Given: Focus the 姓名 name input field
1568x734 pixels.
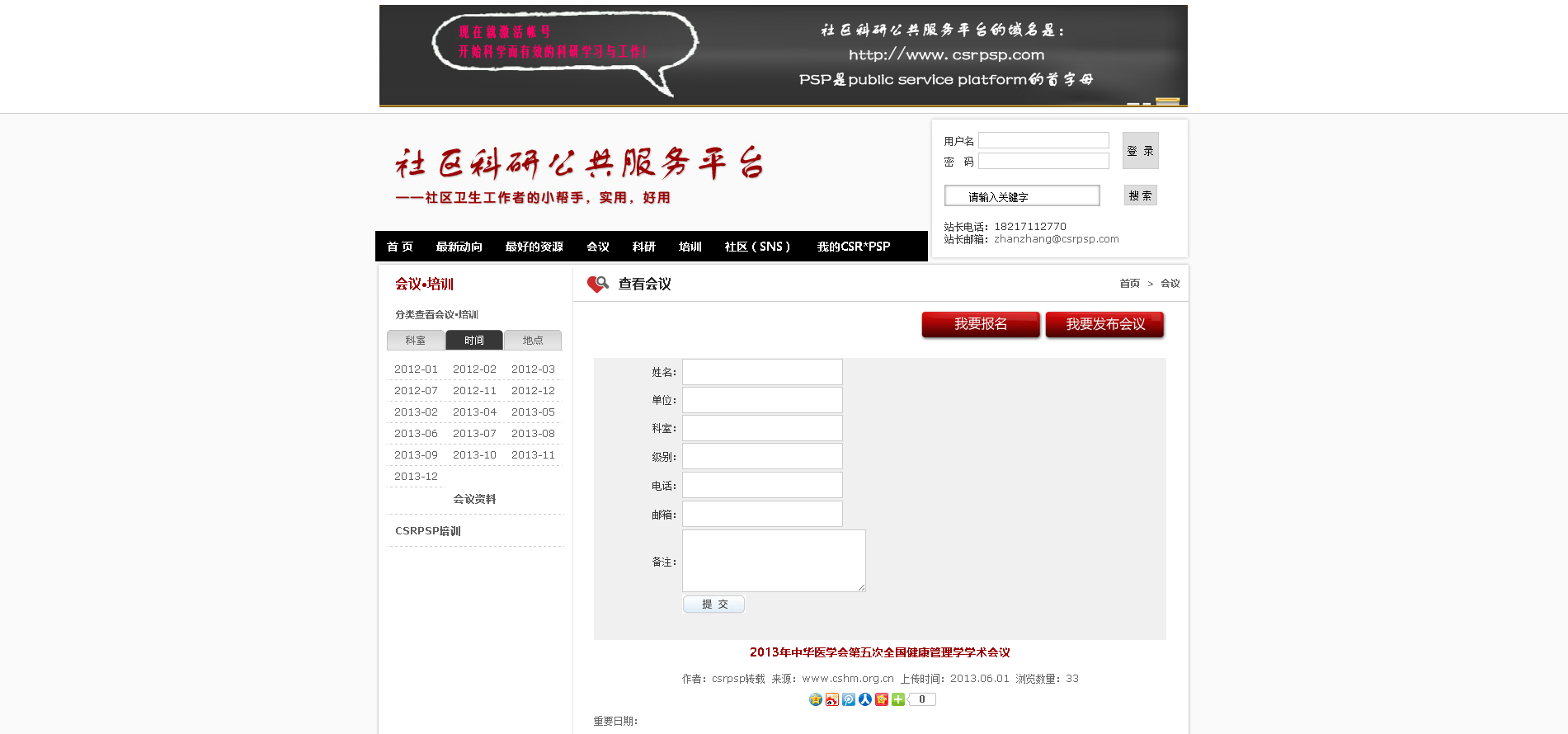Looking at the screenshot, I should 762,372.
